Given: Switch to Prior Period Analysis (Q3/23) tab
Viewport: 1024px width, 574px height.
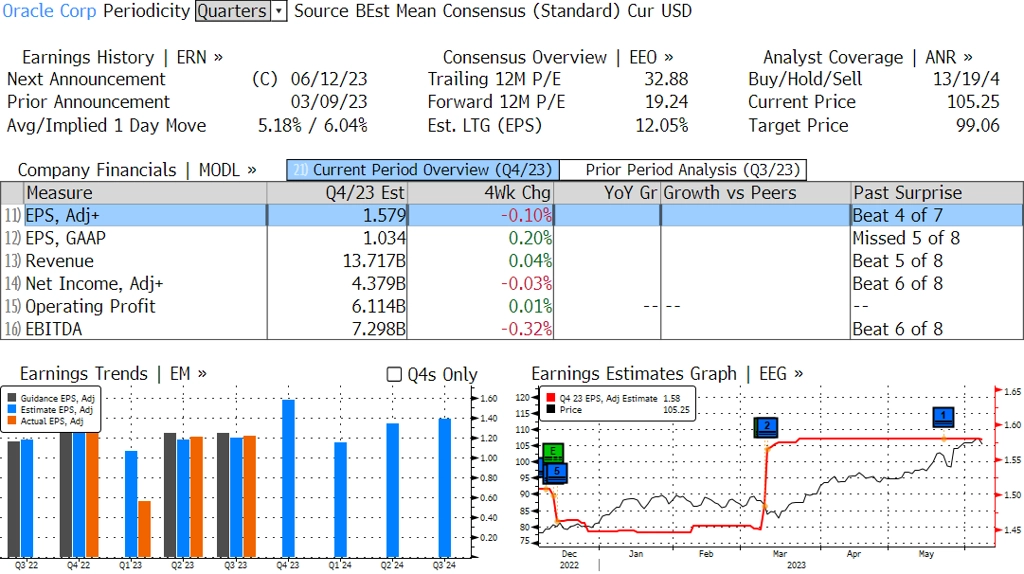Looking at the screenshot, I should (x=684, y=170).
